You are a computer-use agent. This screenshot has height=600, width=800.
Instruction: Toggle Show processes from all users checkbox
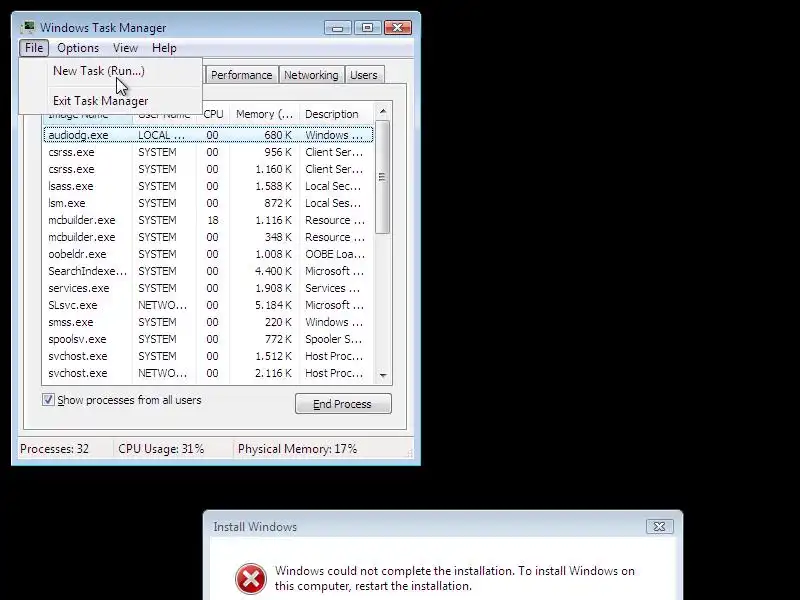48,399
